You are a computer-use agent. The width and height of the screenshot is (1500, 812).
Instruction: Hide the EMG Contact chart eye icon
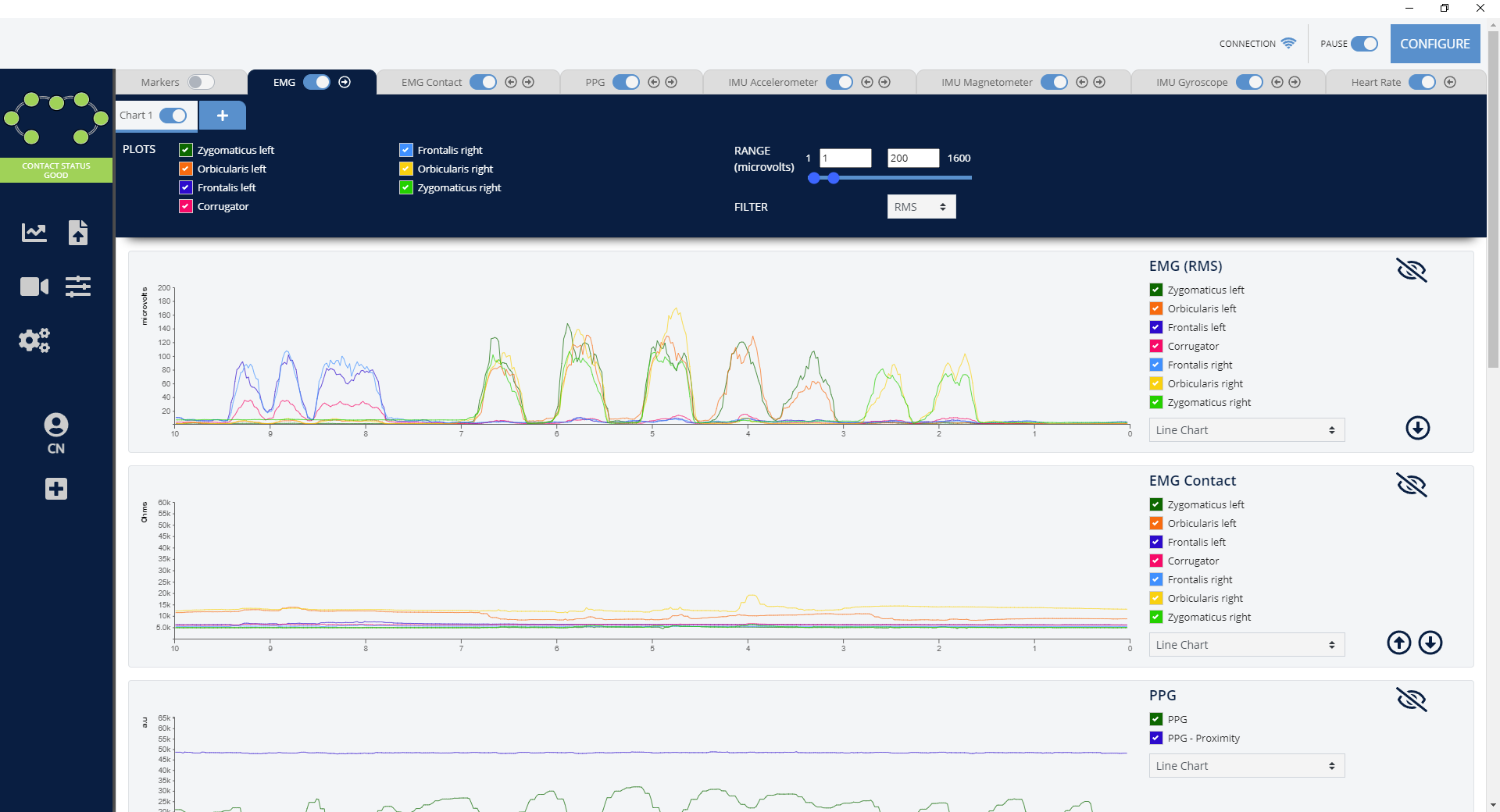[x=1412, y=485]
